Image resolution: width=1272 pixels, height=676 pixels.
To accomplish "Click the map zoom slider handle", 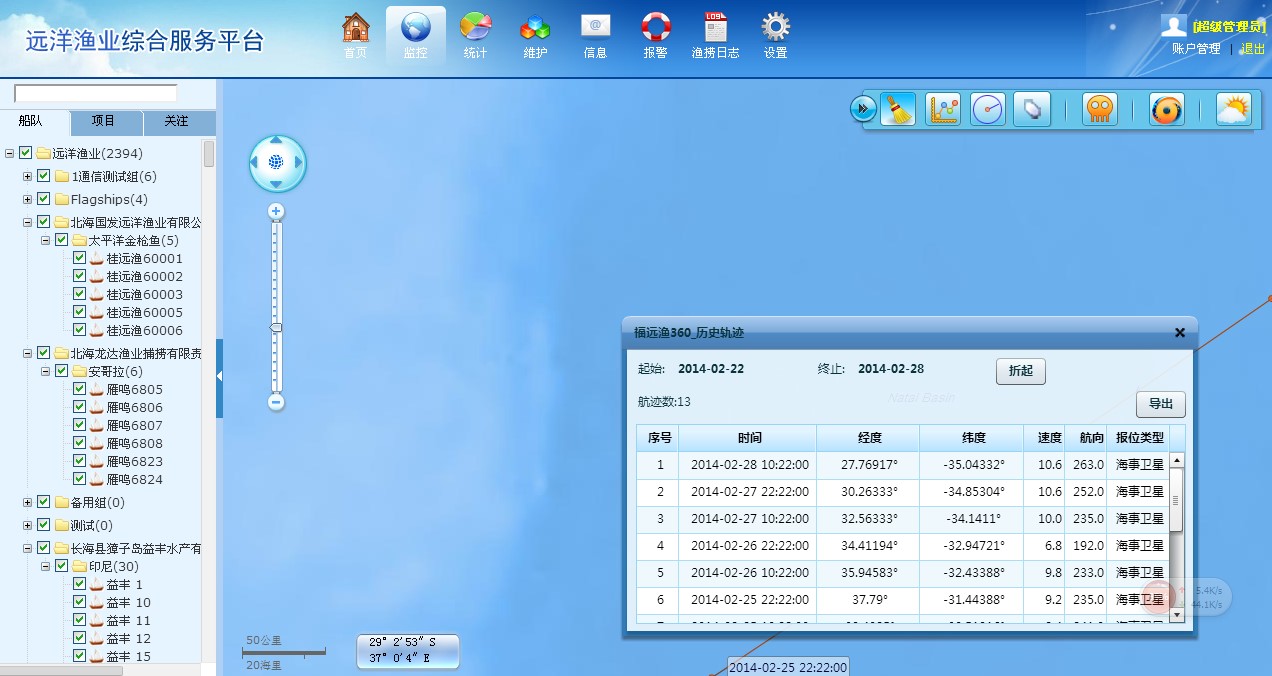I will coord(277,327).
